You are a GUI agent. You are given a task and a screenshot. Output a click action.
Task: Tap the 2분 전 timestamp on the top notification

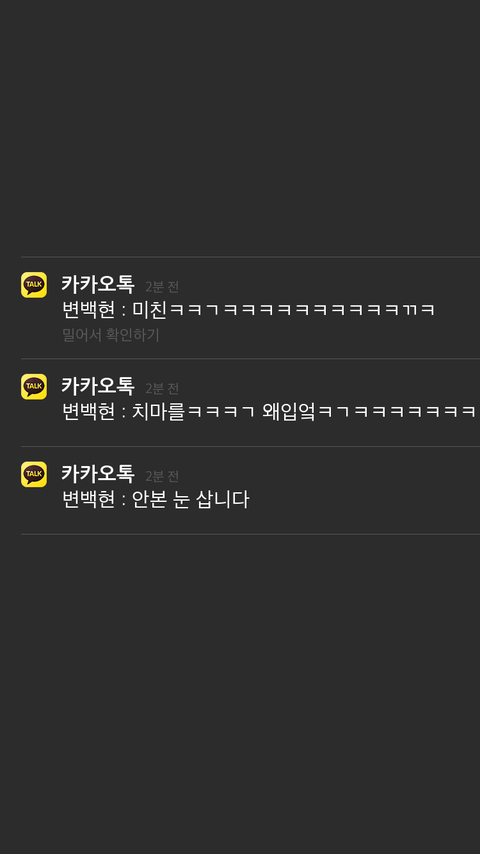162,286
